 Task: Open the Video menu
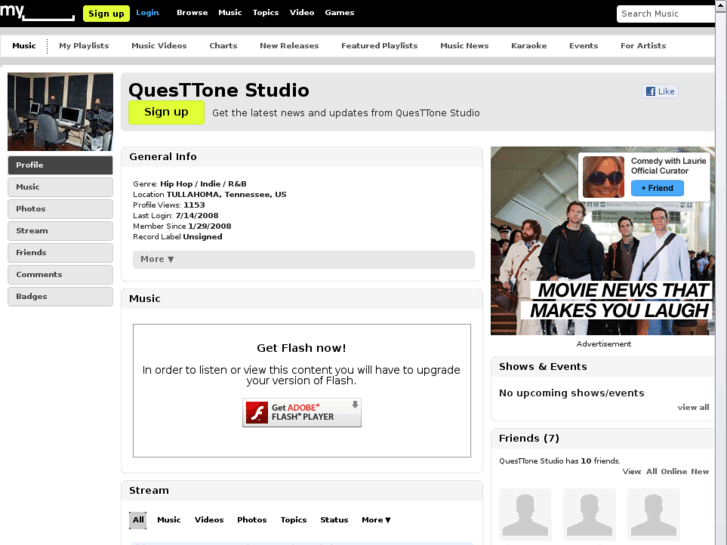[302, 13]
